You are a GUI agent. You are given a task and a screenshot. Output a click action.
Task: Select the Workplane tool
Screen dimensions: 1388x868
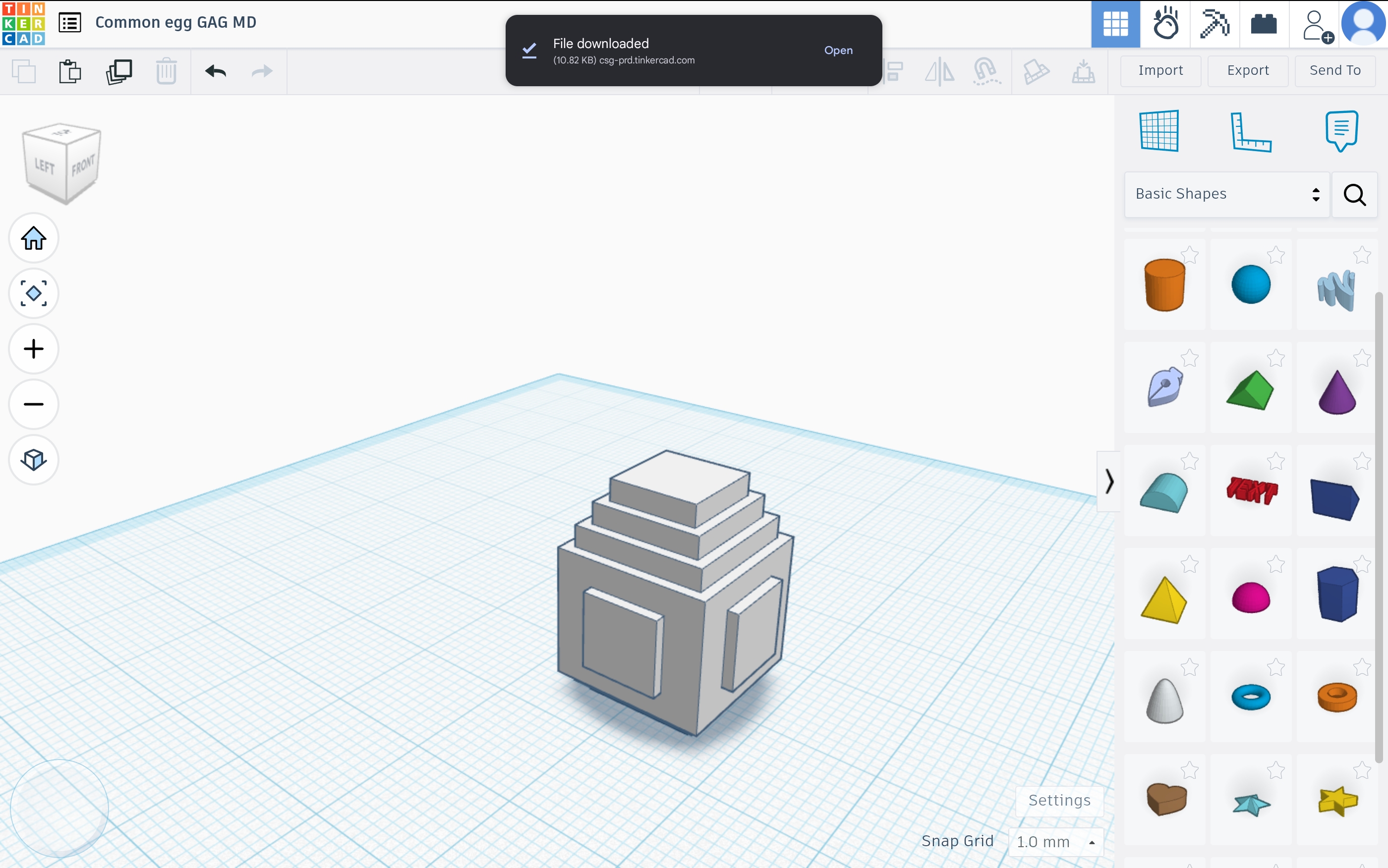click(1159, 131)
